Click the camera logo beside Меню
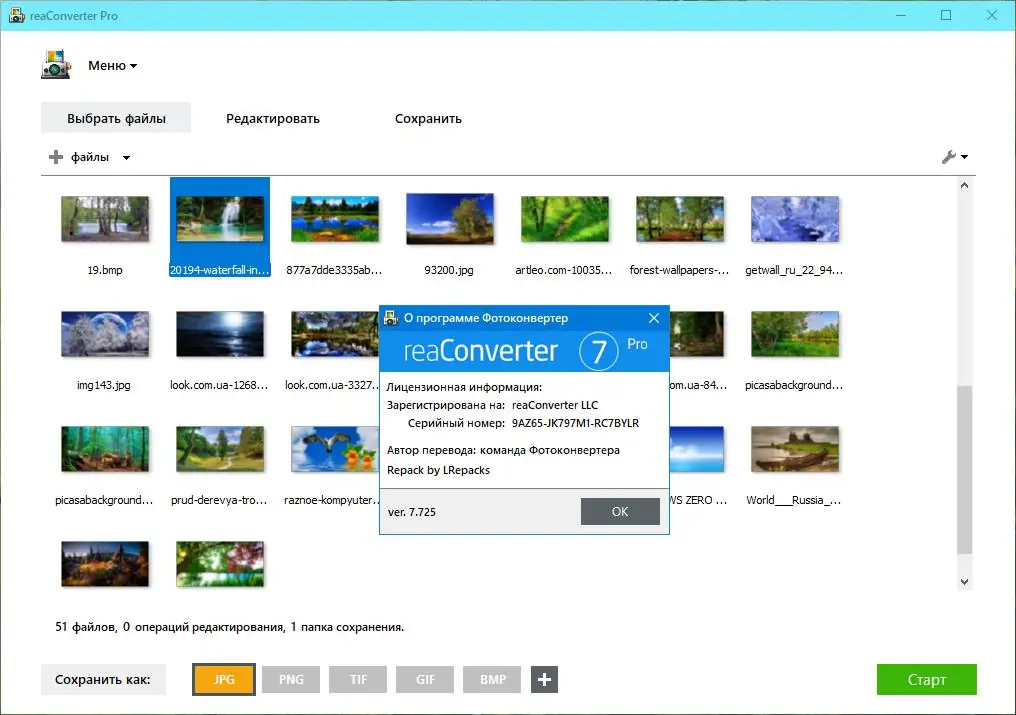Image resolution: width=1016 pixels, height=715 pixels. pos(55,64)
